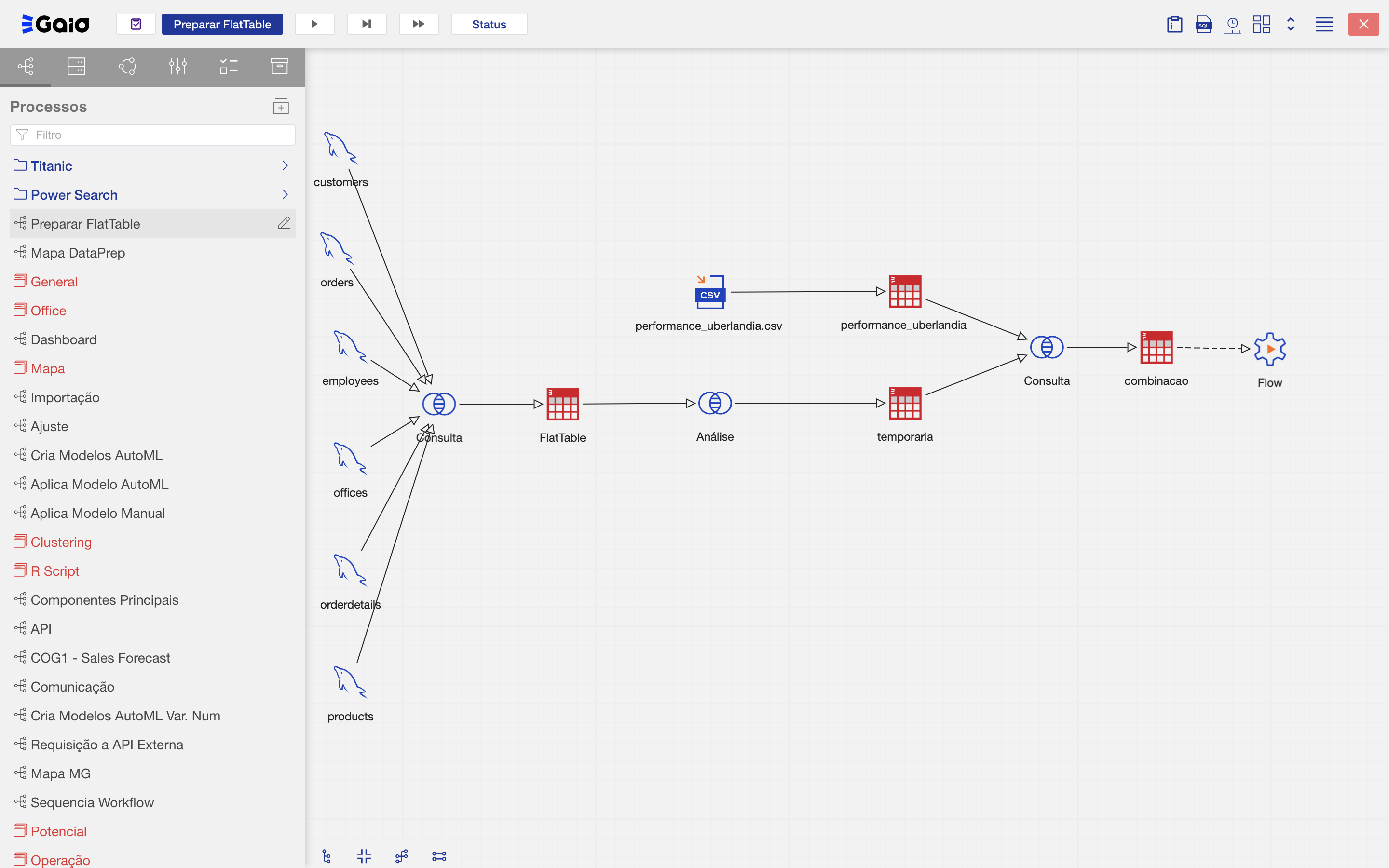The image size is (1389, 868).
Task: Click the Filtro search field
Action: [153, 135]
